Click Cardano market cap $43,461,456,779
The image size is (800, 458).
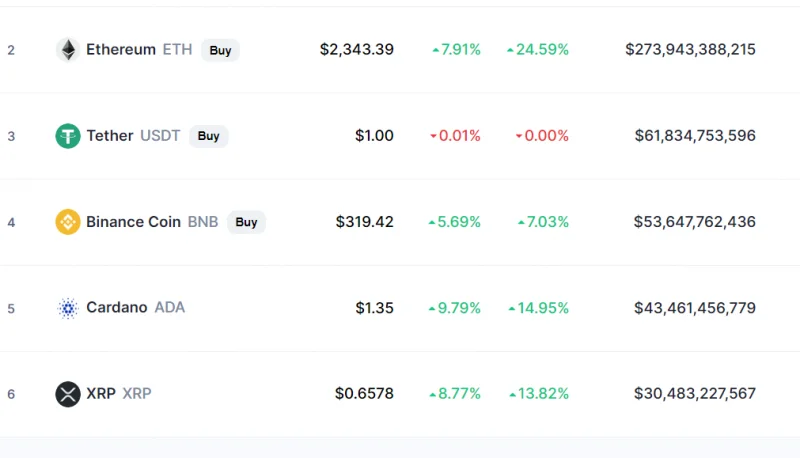coord(694,308)
